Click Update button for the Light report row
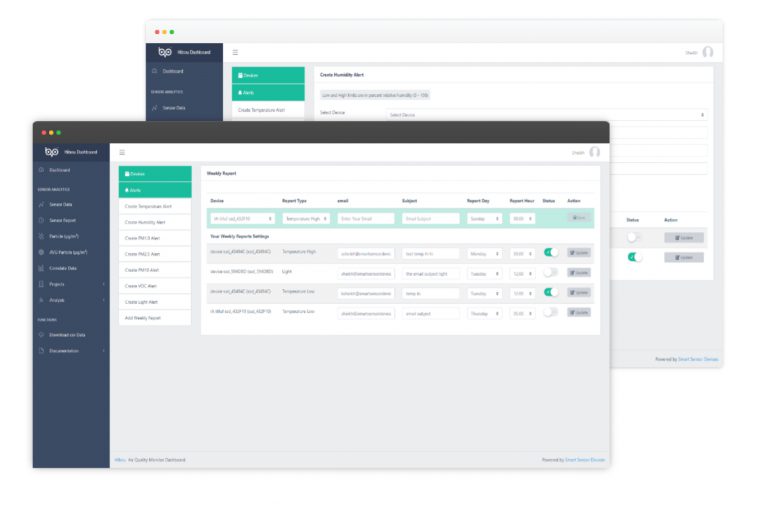The image size is (768, 512). point(579,272)
